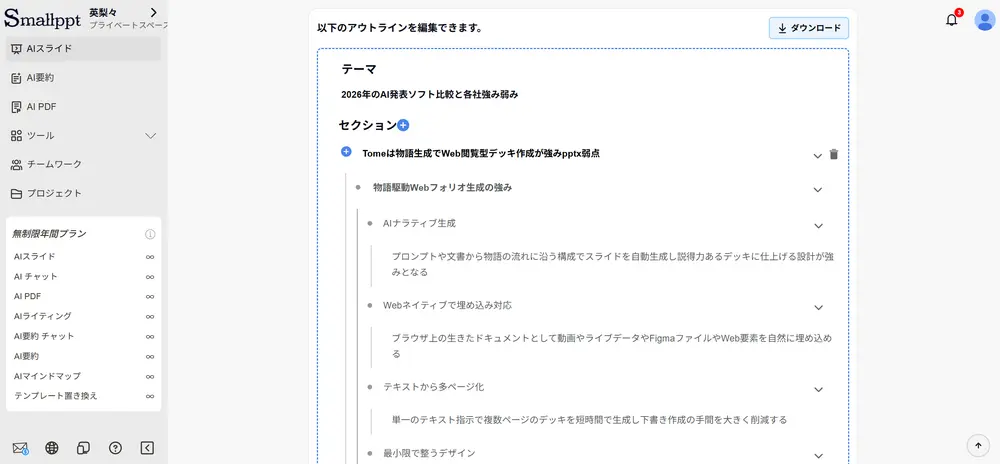
Task: Click the AIスライド plan row
Action: point(84,257)
